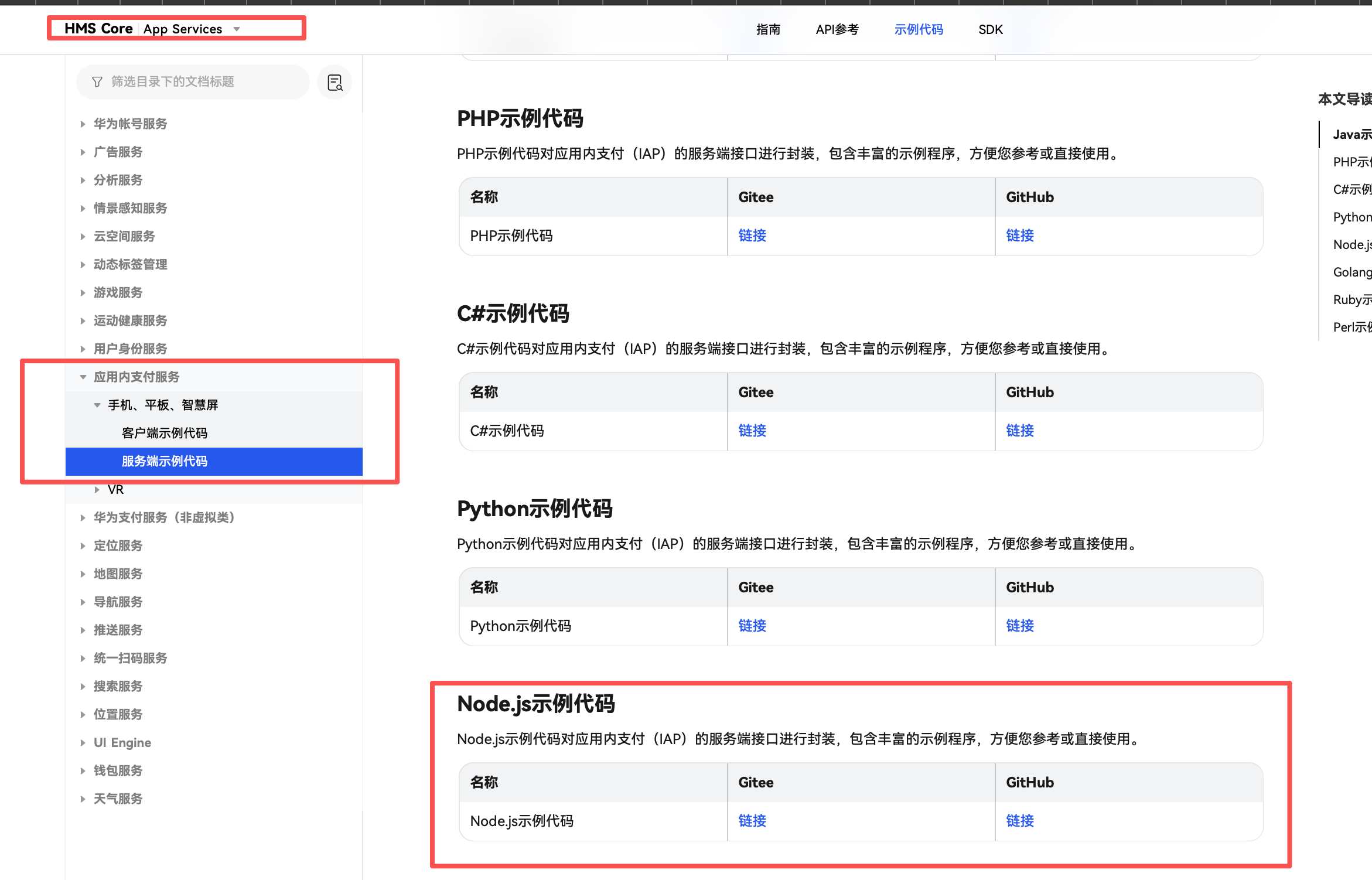Screen dimensions: 1372x880
Task: Collapse the 手机、平板、智慧屏 subtree
Action: (97, 405)
